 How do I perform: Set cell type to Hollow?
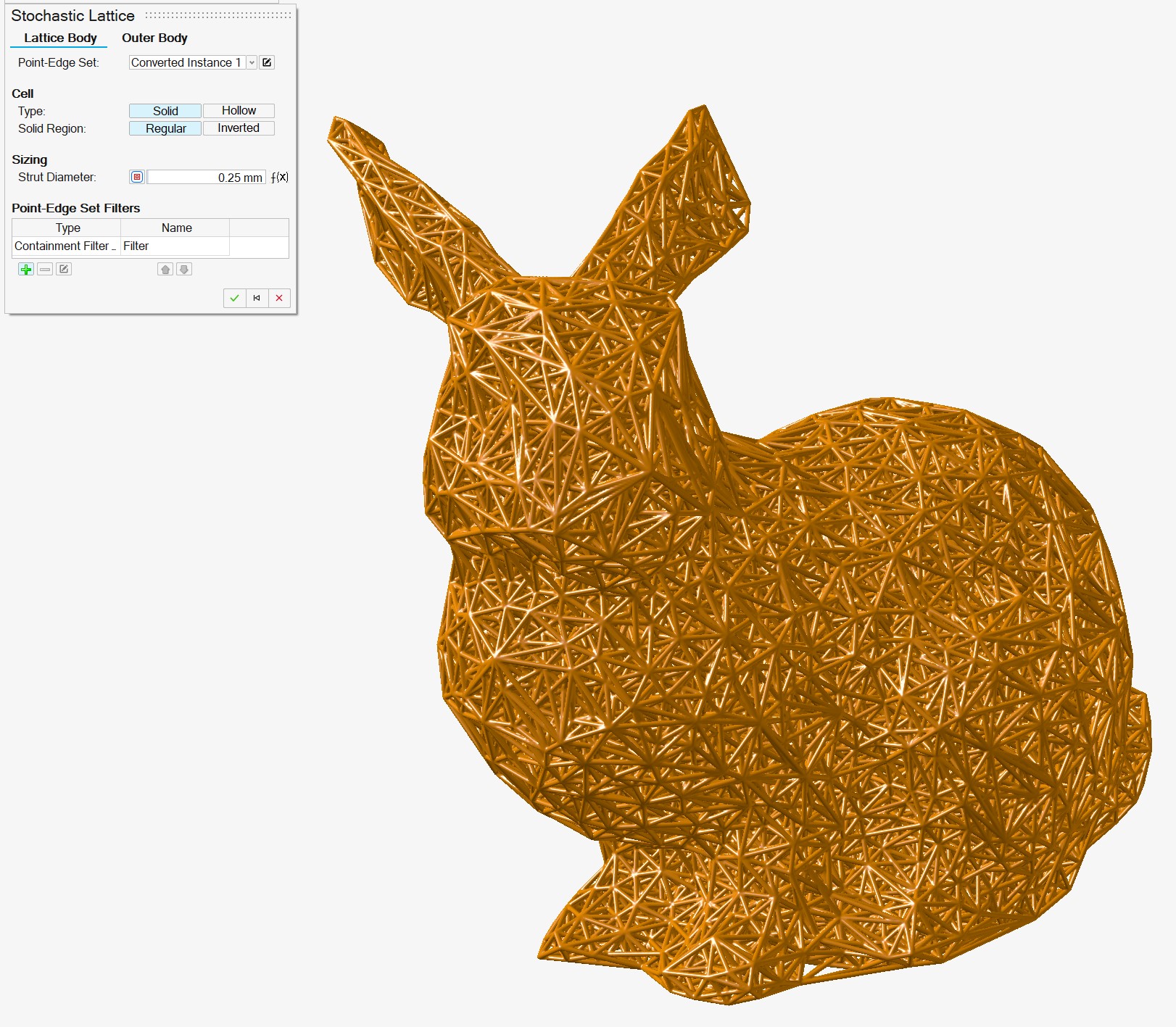pos(239,111)
